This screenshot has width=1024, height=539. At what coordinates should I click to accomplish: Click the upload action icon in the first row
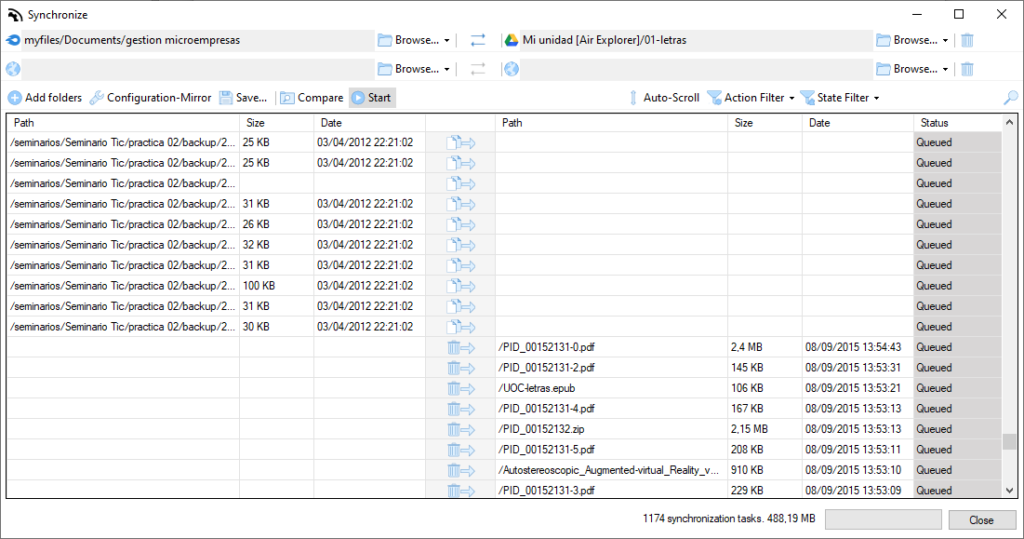coord(461,143)
